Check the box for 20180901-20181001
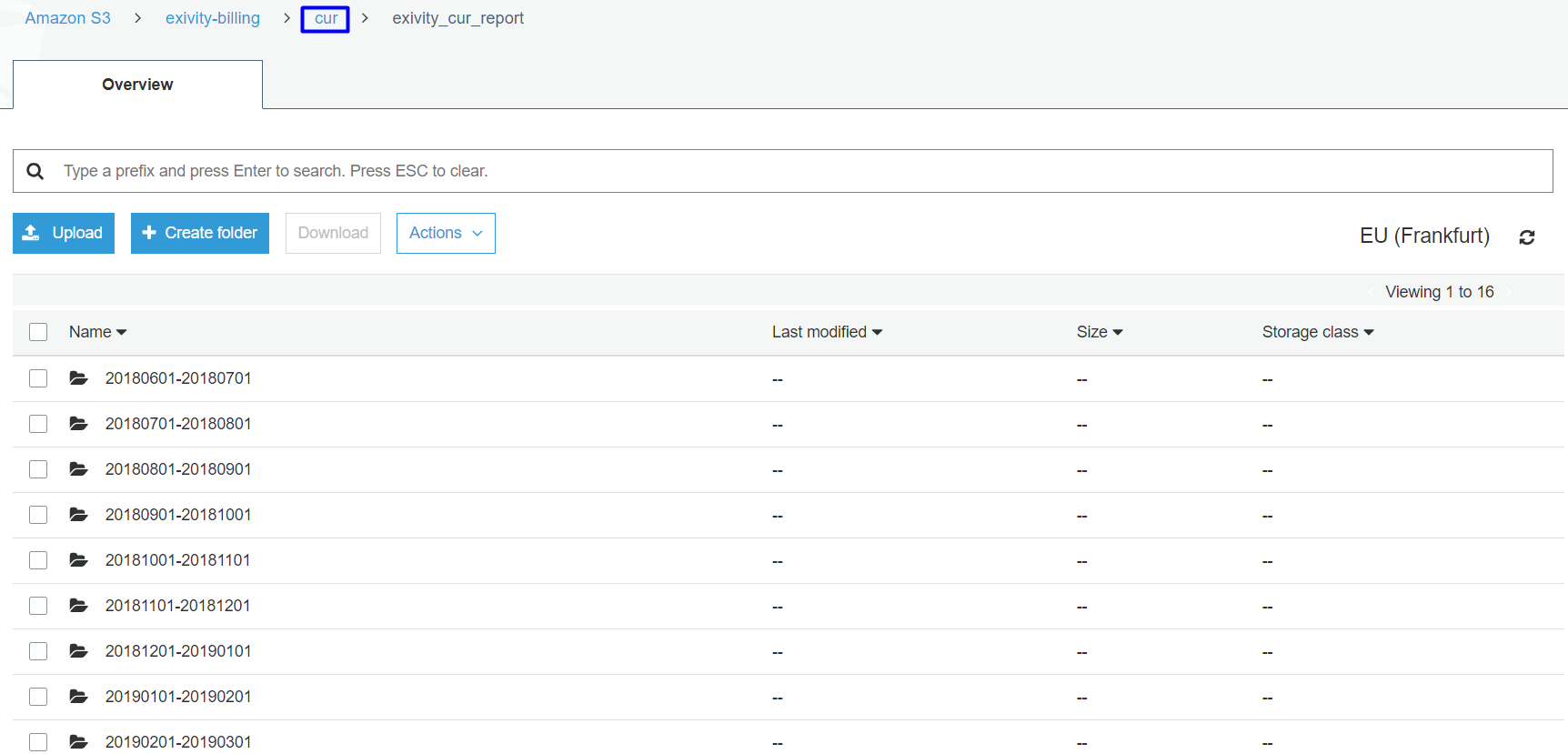 (38, 515)
